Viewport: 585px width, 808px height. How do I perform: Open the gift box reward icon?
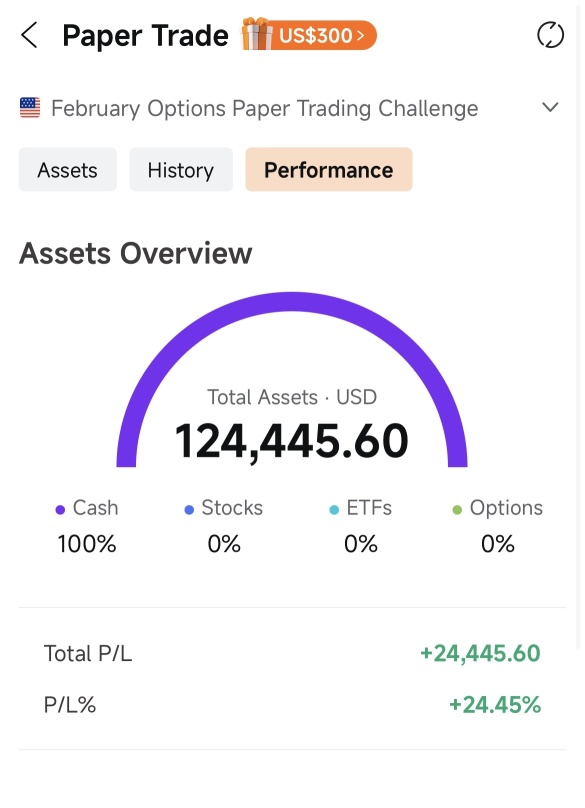(x=256, y=34)
